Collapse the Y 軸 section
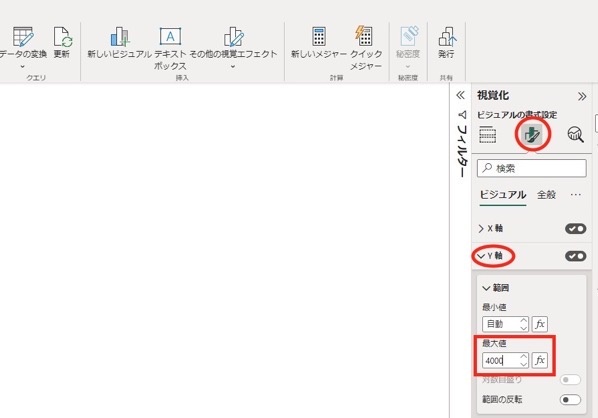 pos(491,256)
